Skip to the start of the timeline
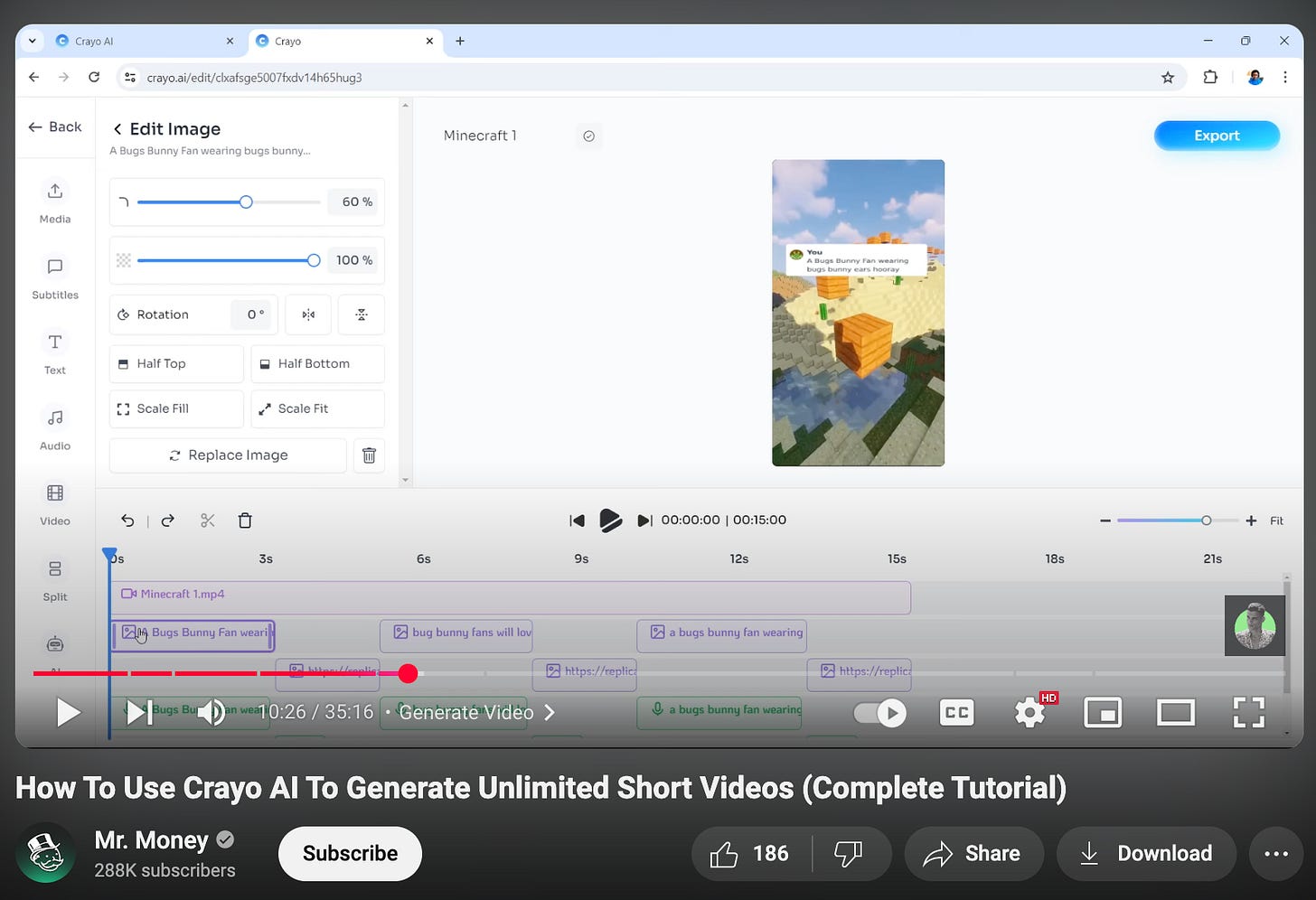Viewport: 1316px width, 900px height. (x=577, y=520)
